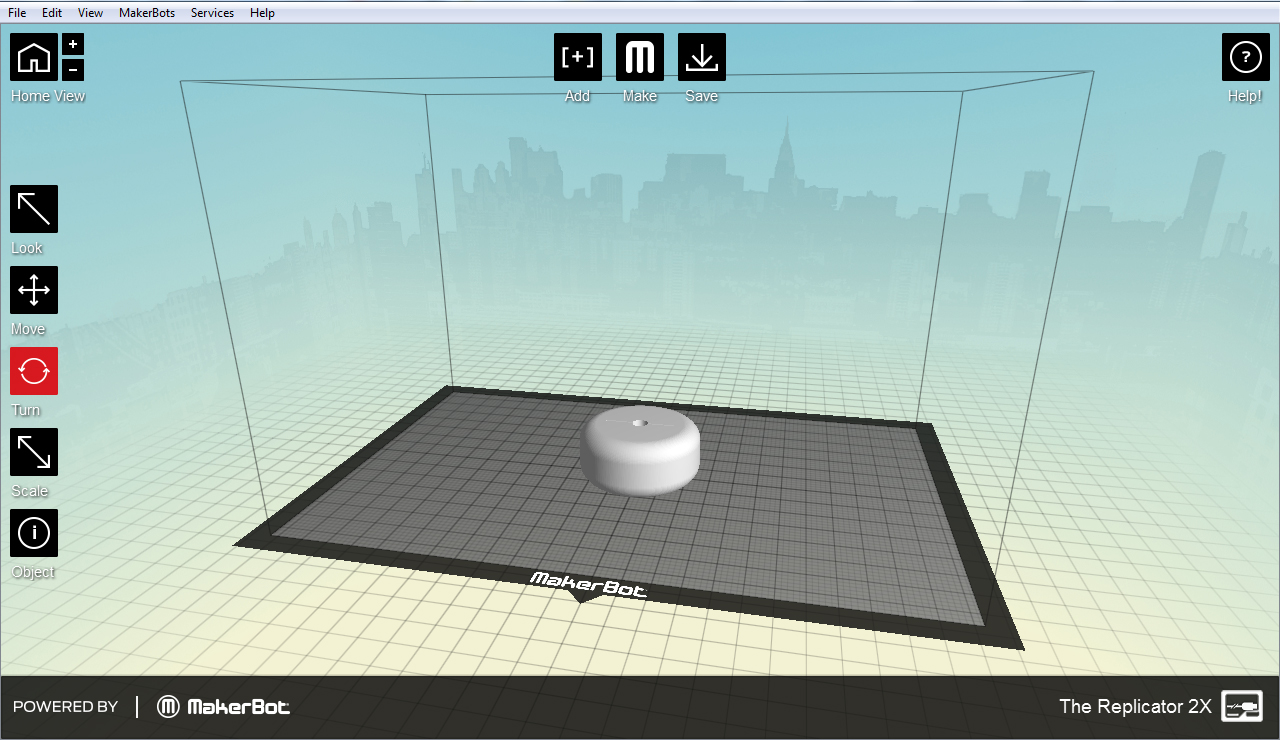Click The Replicator 2X status text
The image size is (1280, 740).
coord(1135,706)
